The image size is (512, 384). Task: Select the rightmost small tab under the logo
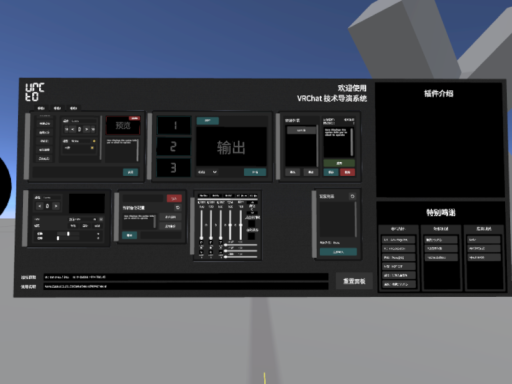(x=73, y=108)
